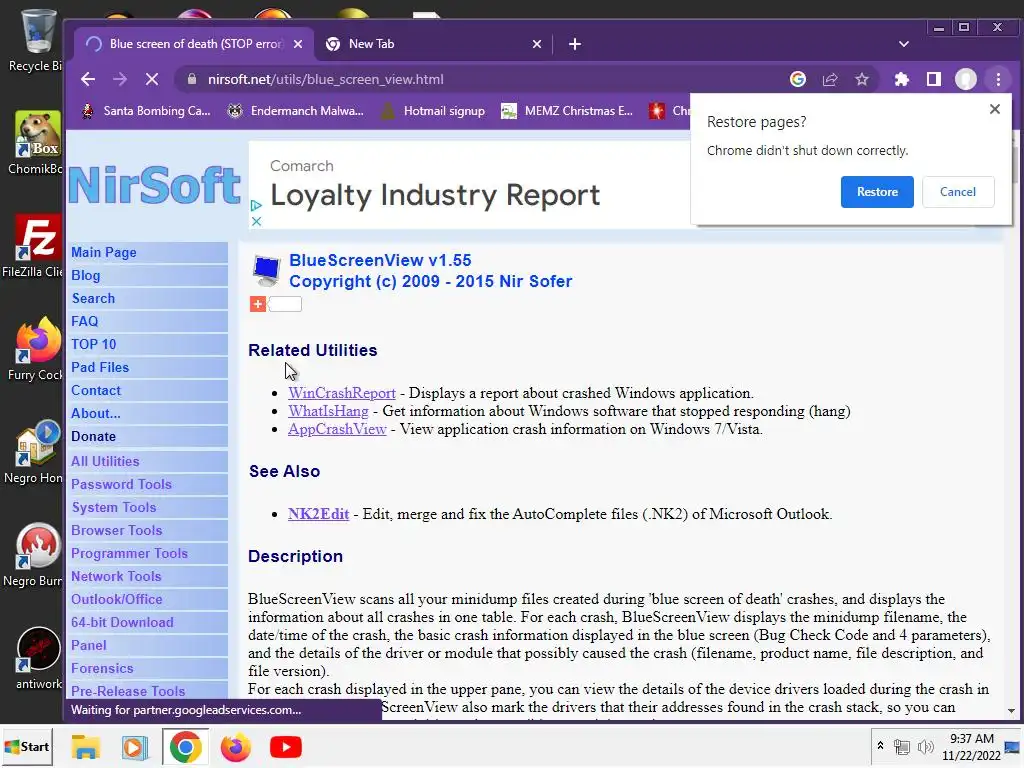Click Cancel in Restore pages dialog

coord(958,192)
